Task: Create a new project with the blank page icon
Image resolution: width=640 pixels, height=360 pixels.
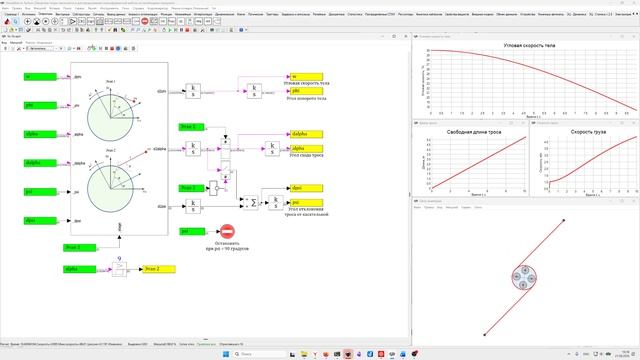Action: pyautogui.click(x=4, y=30)
